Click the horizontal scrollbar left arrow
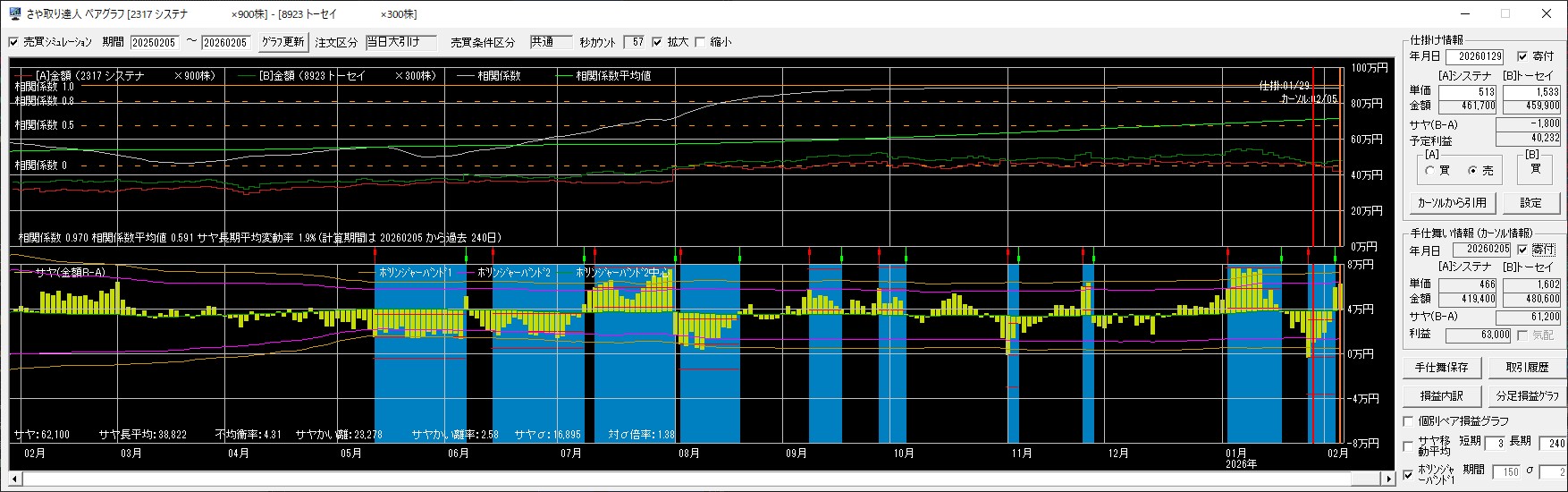 click(x=14, y=479)
